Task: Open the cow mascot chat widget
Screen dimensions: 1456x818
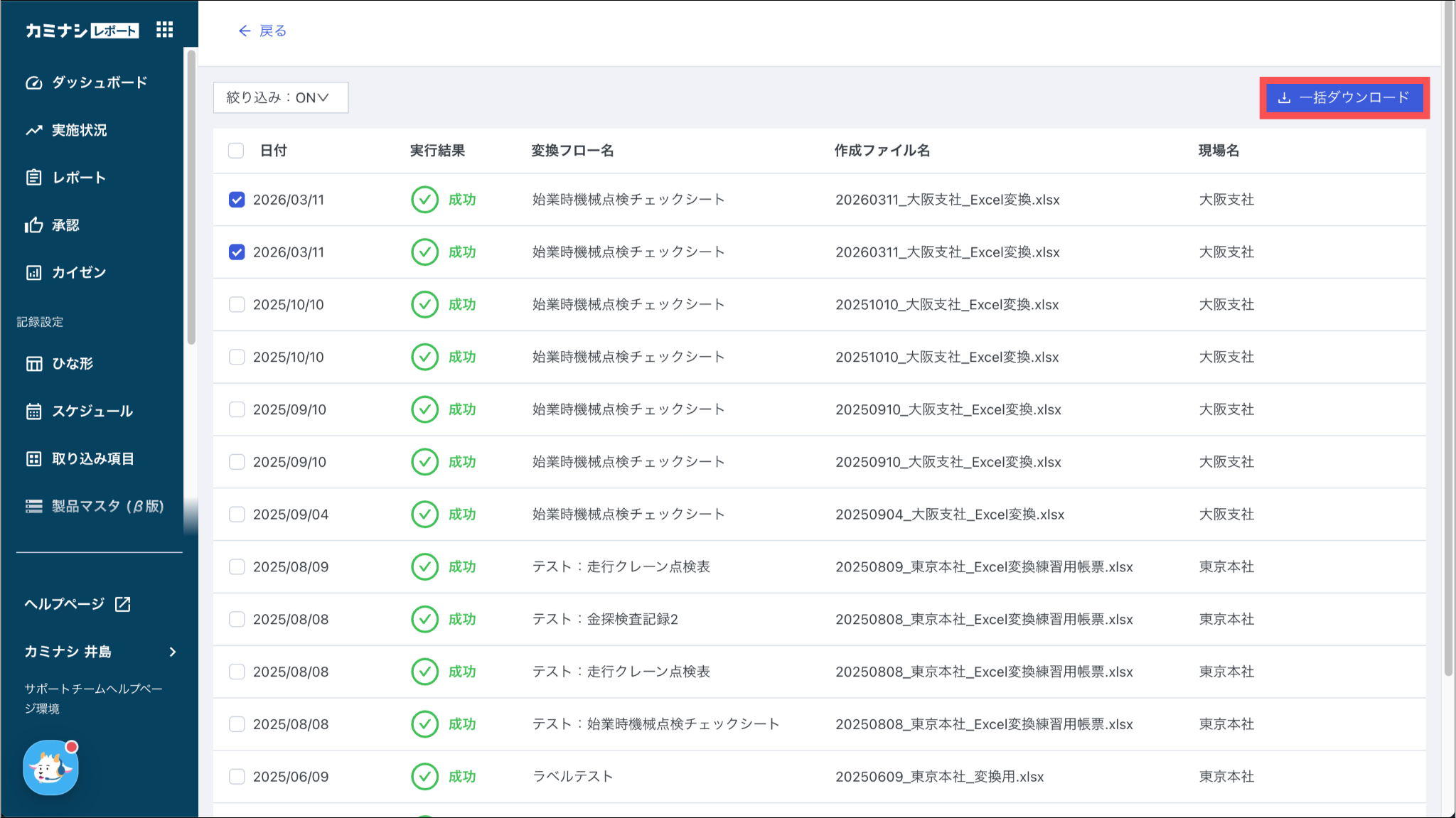Action: [x=50, y=768]
